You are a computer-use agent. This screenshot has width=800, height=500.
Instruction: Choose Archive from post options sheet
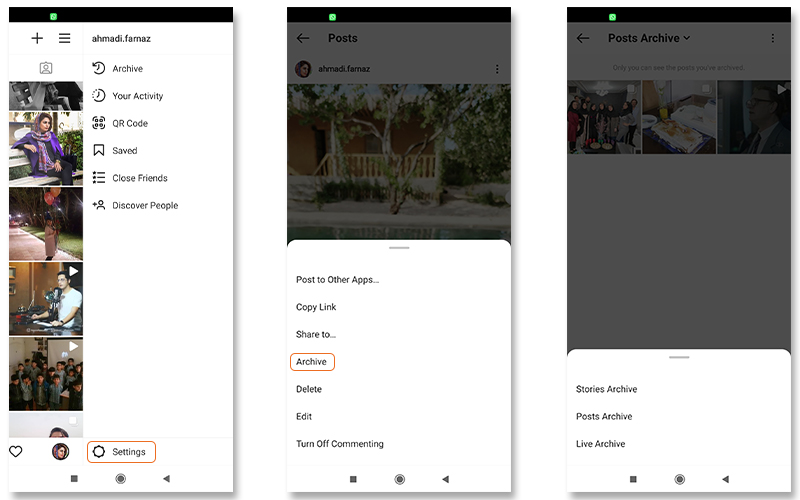[x=312, y=362]
